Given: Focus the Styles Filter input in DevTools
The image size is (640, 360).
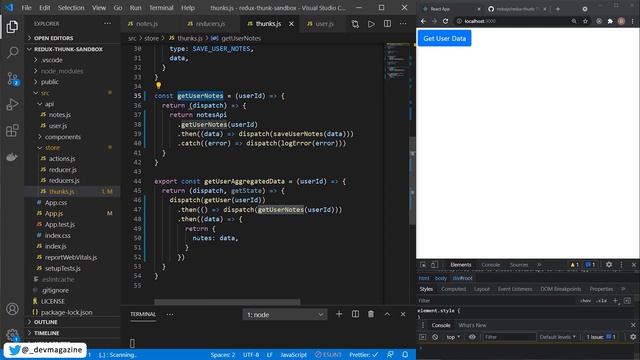Looking at the screenshot, I should point(496,301).
